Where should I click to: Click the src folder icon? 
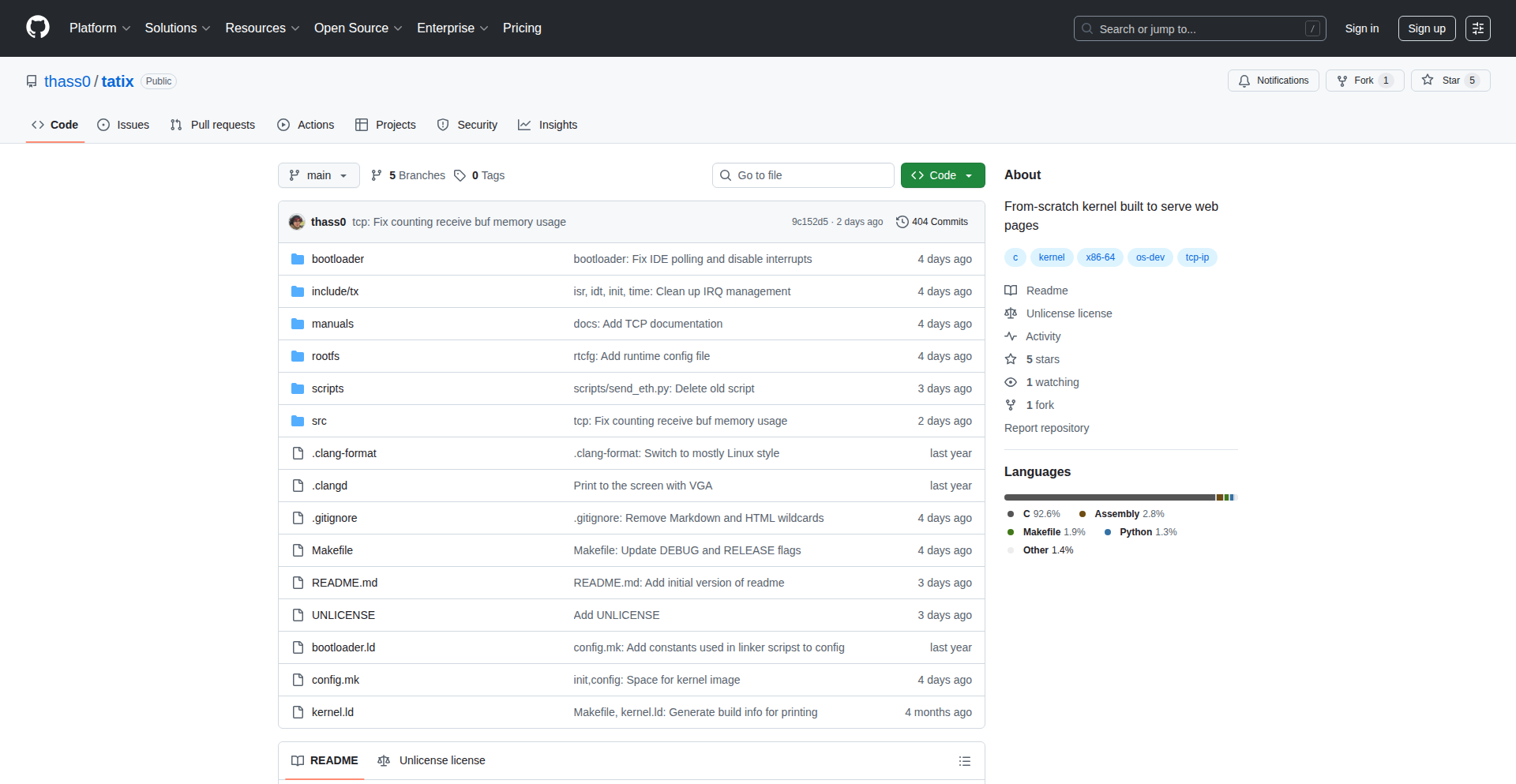298,421
